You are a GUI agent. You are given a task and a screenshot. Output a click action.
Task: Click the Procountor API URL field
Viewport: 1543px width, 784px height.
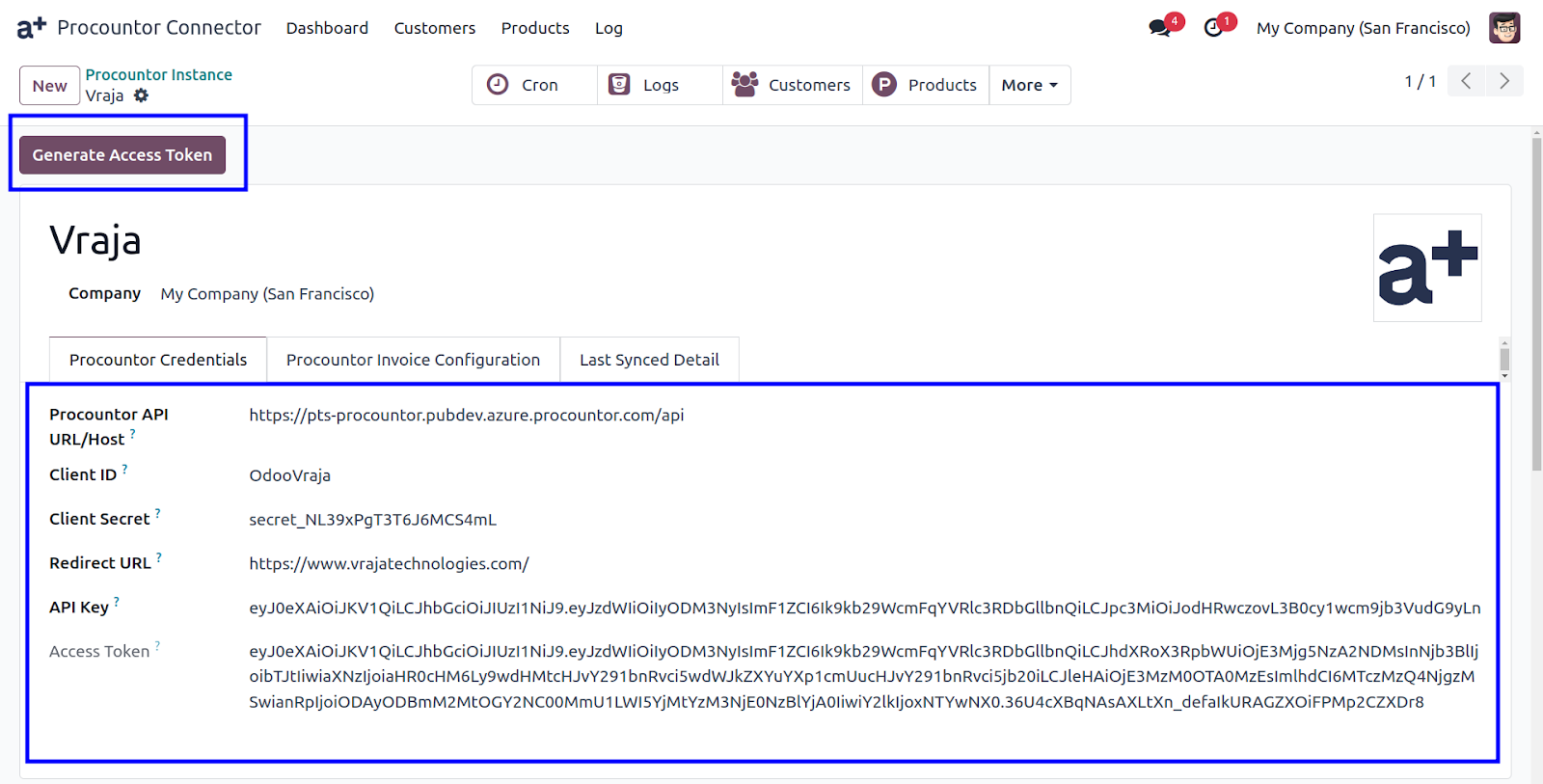[467, 416]
